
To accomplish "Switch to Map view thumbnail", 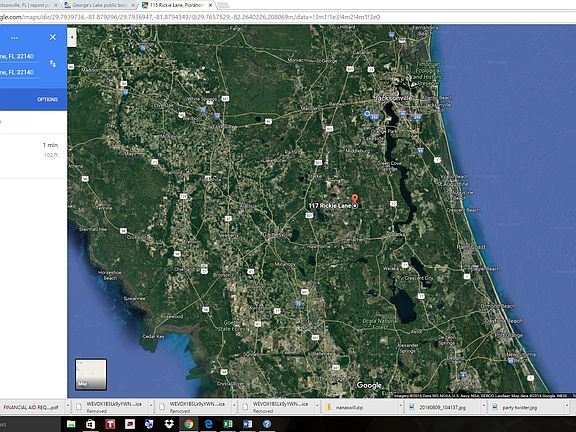I will 91,374.
